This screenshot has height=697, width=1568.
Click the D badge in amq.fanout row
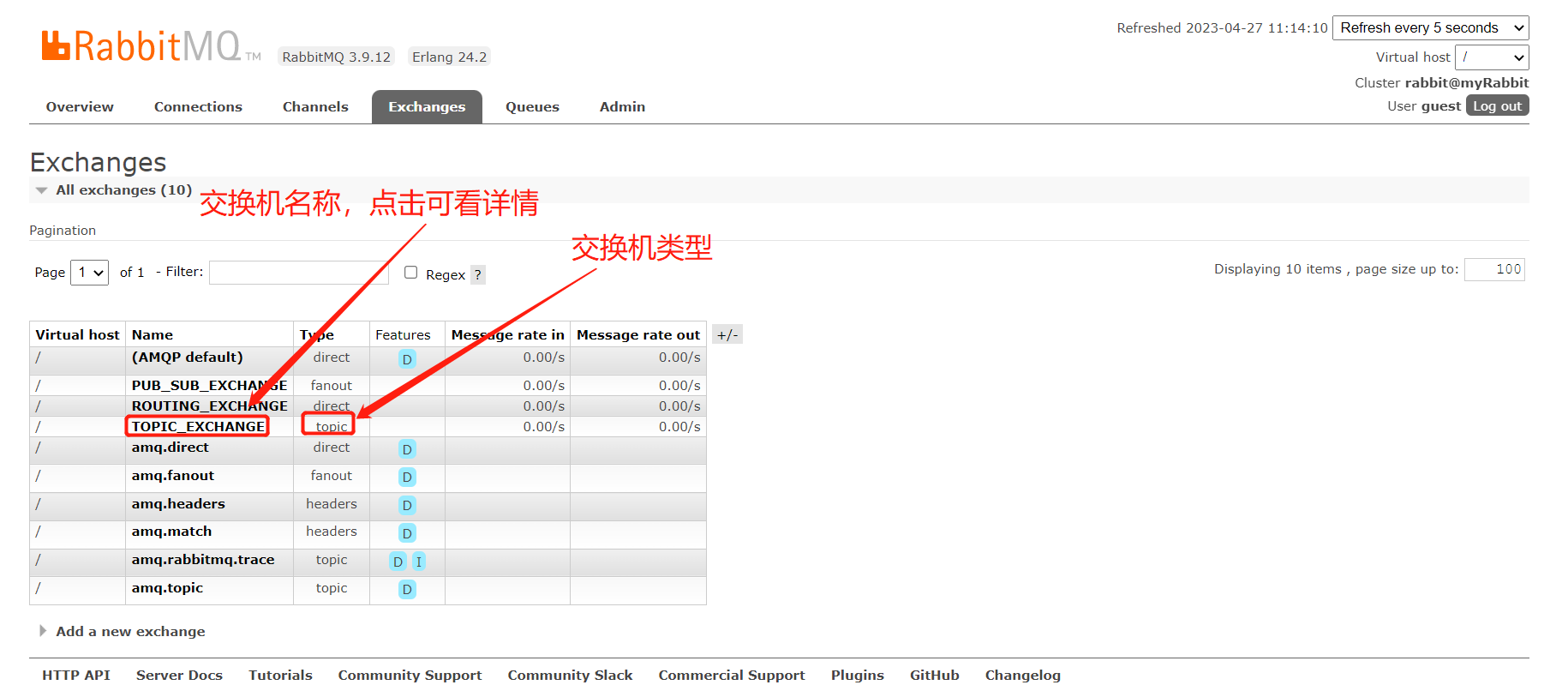tap(407, 478)
